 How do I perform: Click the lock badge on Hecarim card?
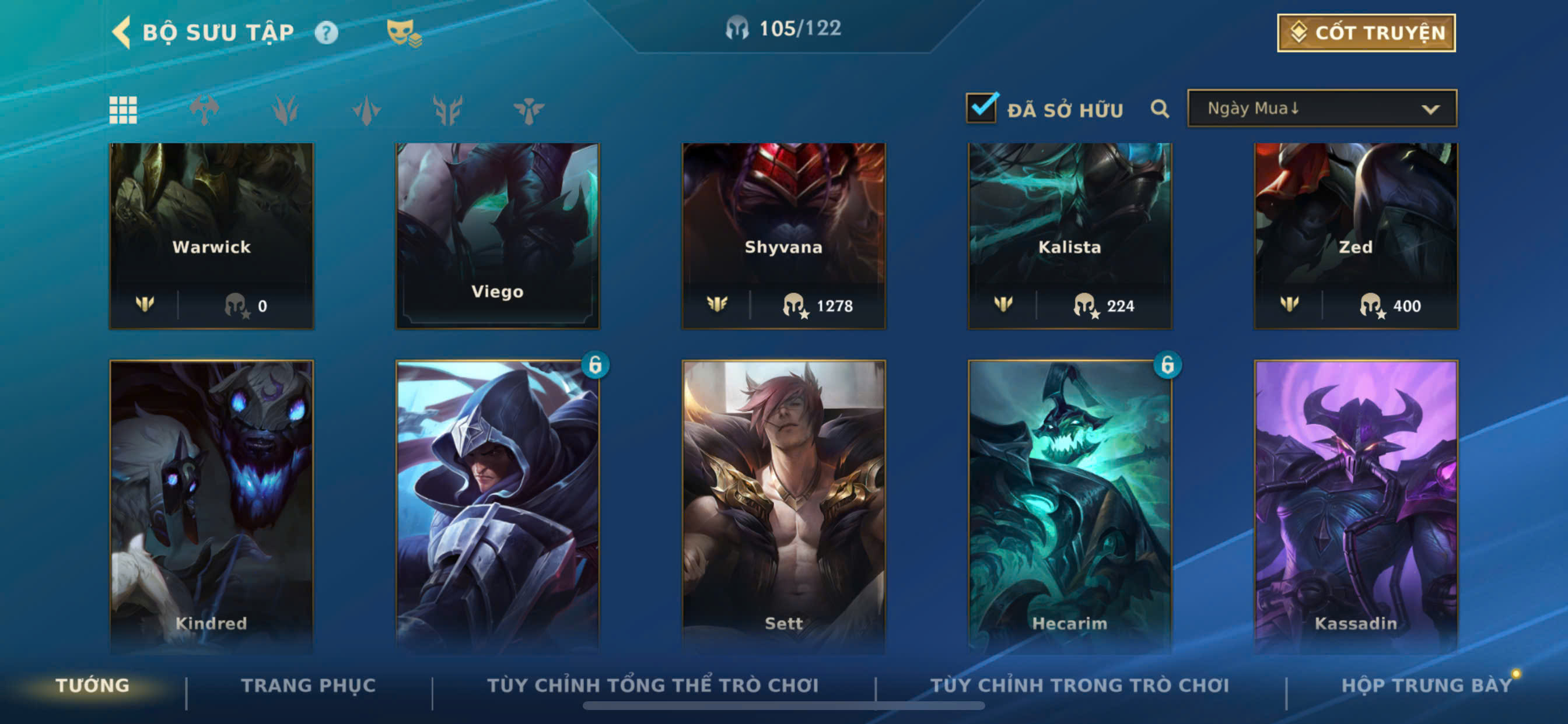click(1167, 365)
